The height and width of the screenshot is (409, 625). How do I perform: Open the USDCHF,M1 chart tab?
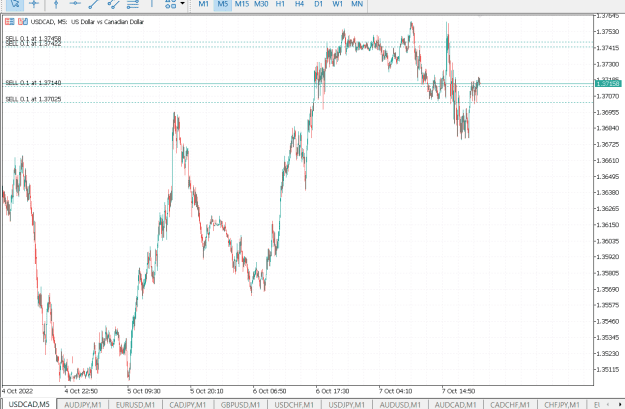294,405
